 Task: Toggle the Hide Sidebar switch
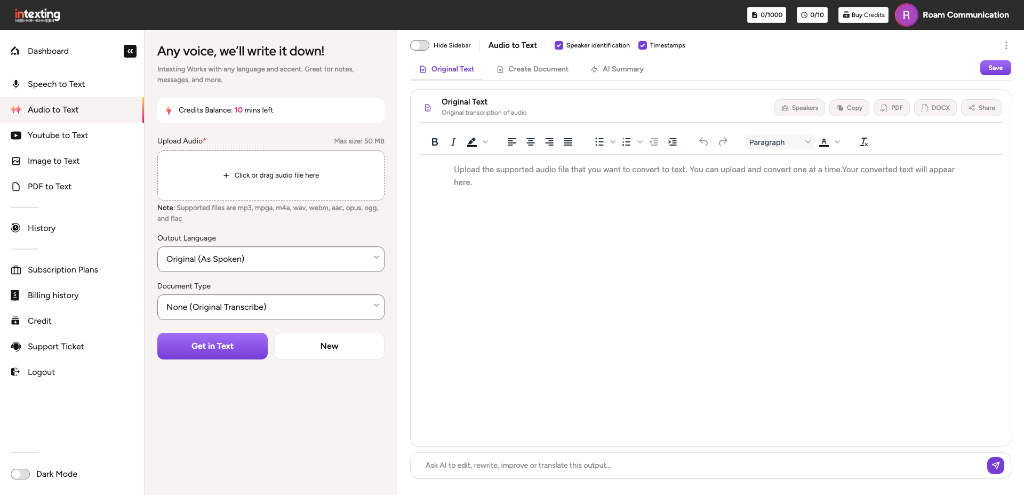pyautogui.click(x=420, y=46)
